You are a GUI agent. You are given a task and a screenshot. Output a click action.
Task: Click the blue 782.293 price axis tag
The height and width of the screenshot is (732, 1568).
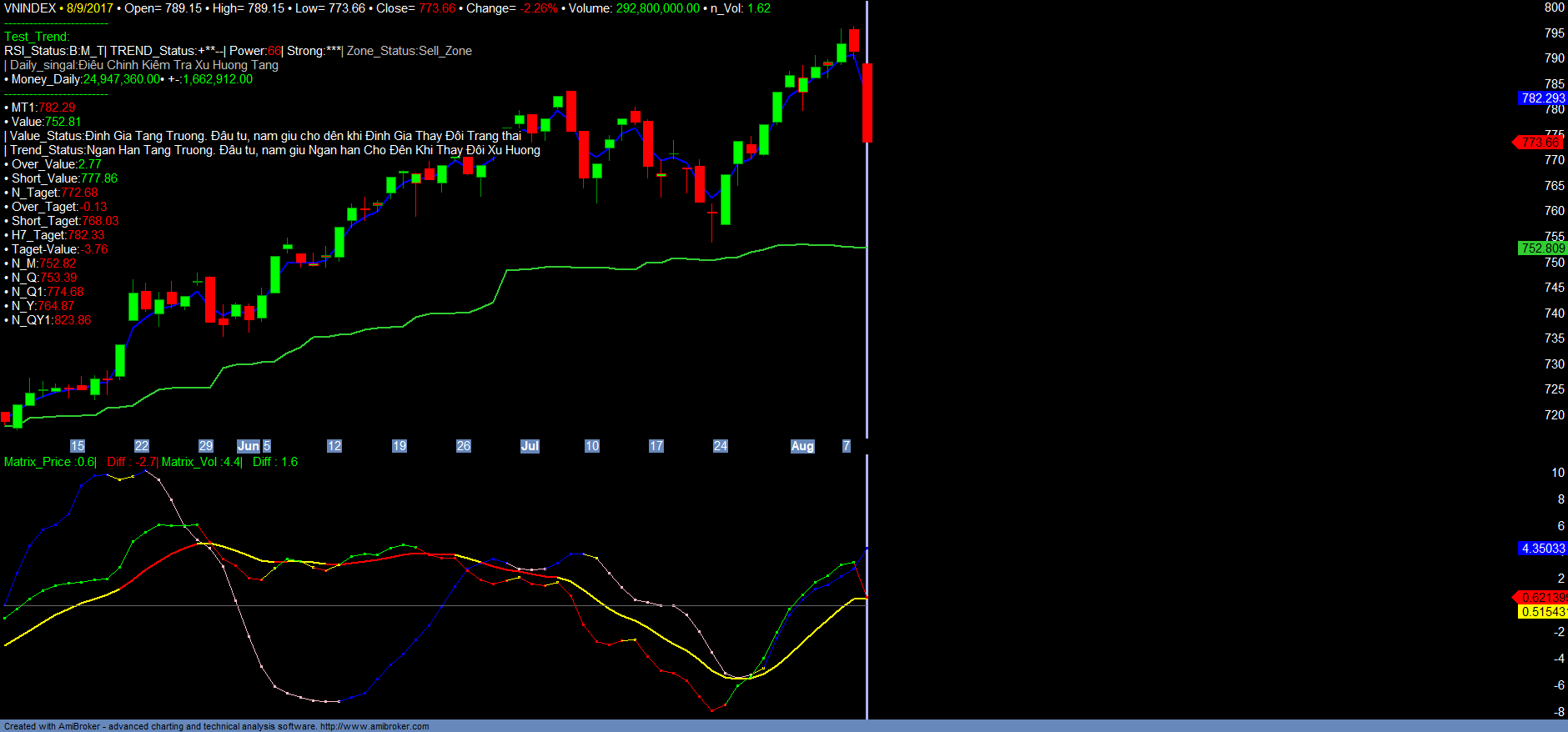click(x=1542, y=98)
